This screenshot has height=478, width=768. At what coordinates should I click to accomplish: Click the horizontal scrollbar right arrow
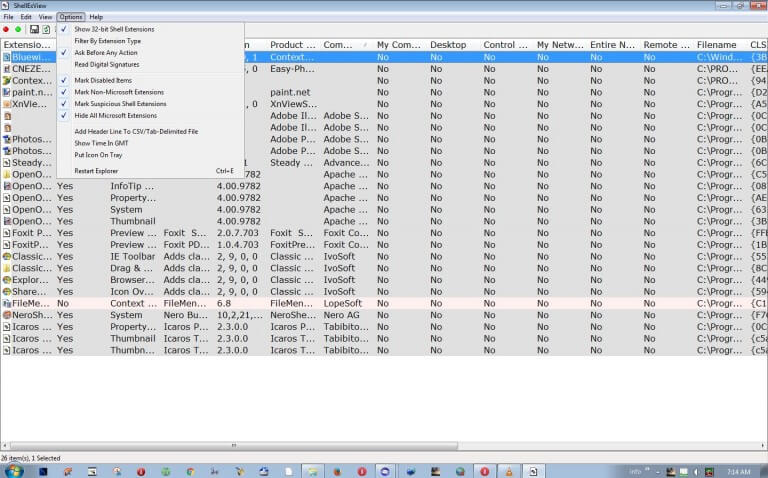(763, 446)
